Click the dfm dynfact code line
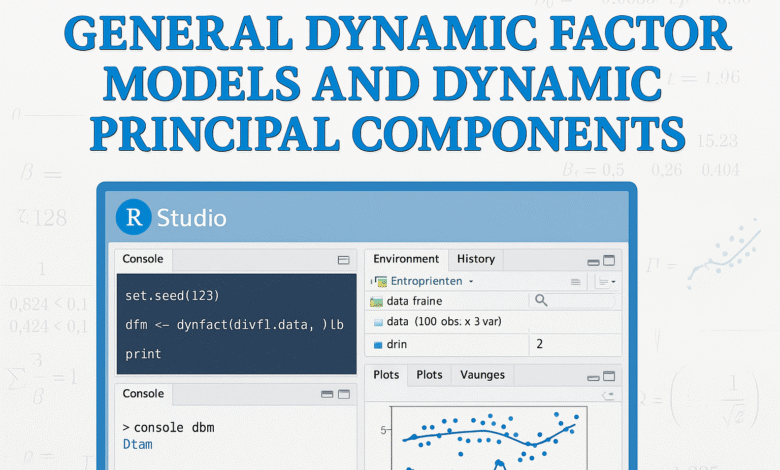 point(234,325)
